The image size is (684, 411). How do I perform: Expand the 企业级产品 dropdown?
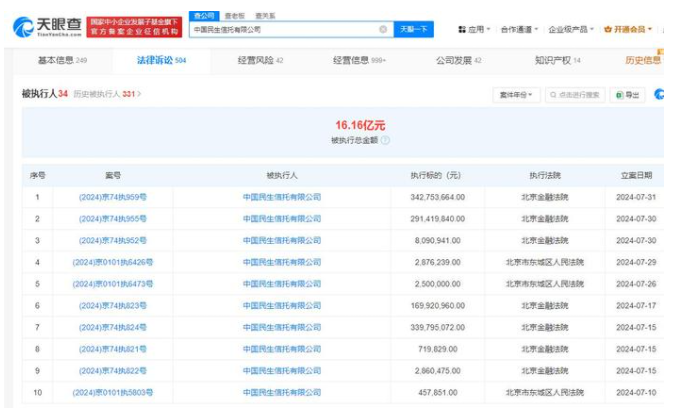(571, 29)
